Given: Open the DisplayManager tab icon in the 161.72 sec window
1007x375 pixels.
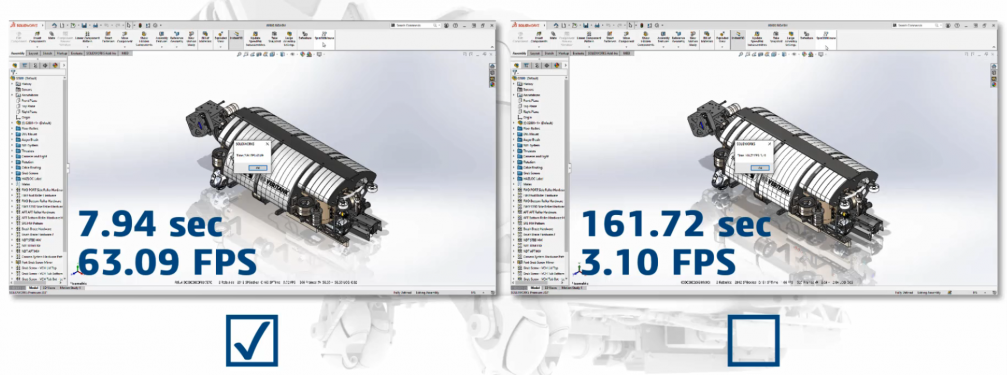Looking at the screenshot, I should (557, 65).
